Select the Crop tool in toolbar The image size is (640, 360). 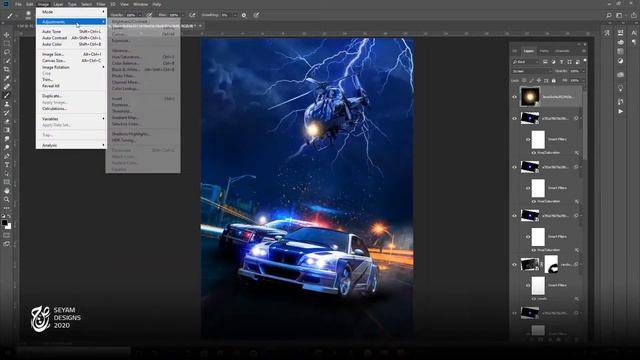click(x=7, y=69)
